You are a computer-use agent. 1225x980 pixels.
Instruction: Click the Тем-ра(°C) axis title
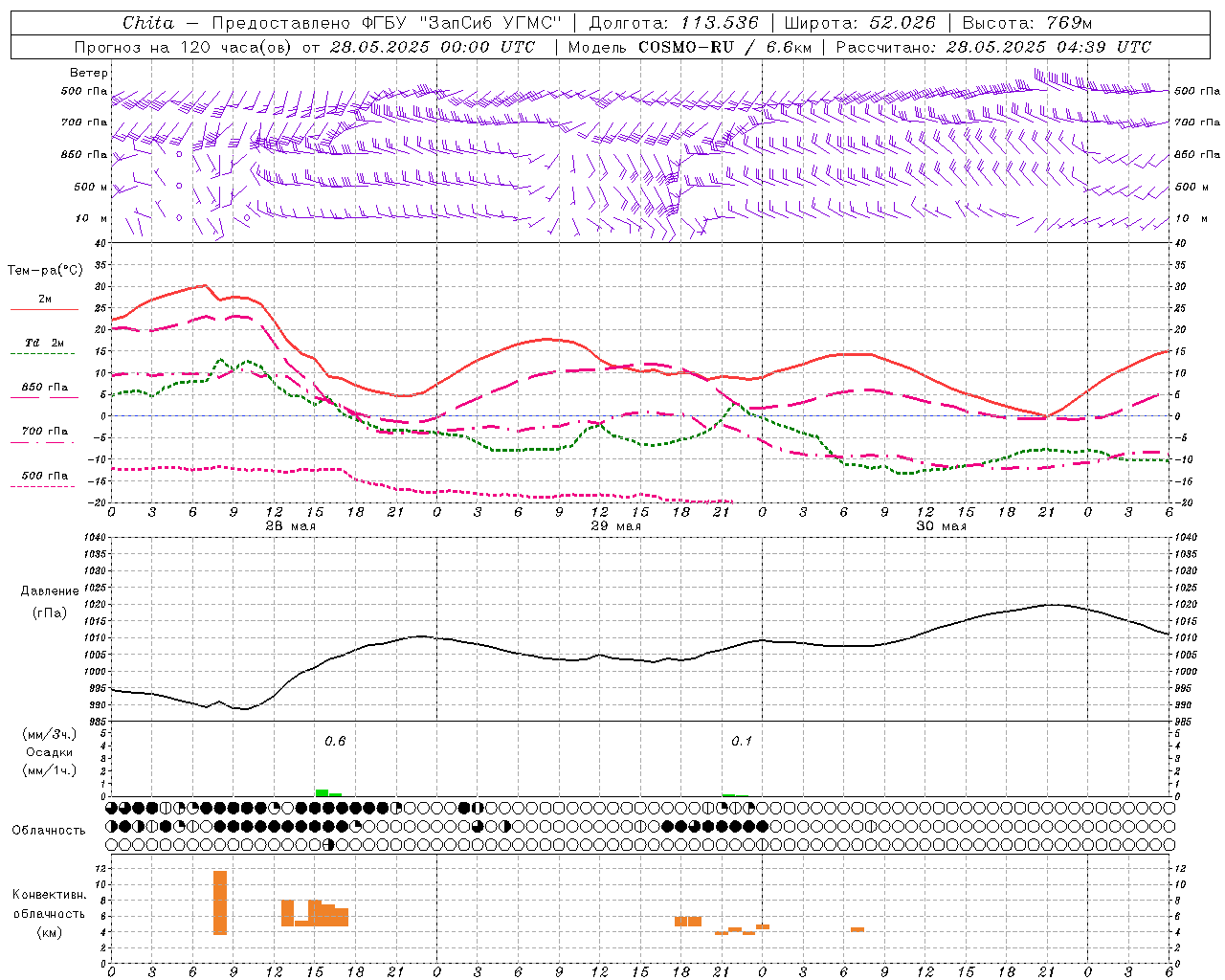tap(45, 271)
